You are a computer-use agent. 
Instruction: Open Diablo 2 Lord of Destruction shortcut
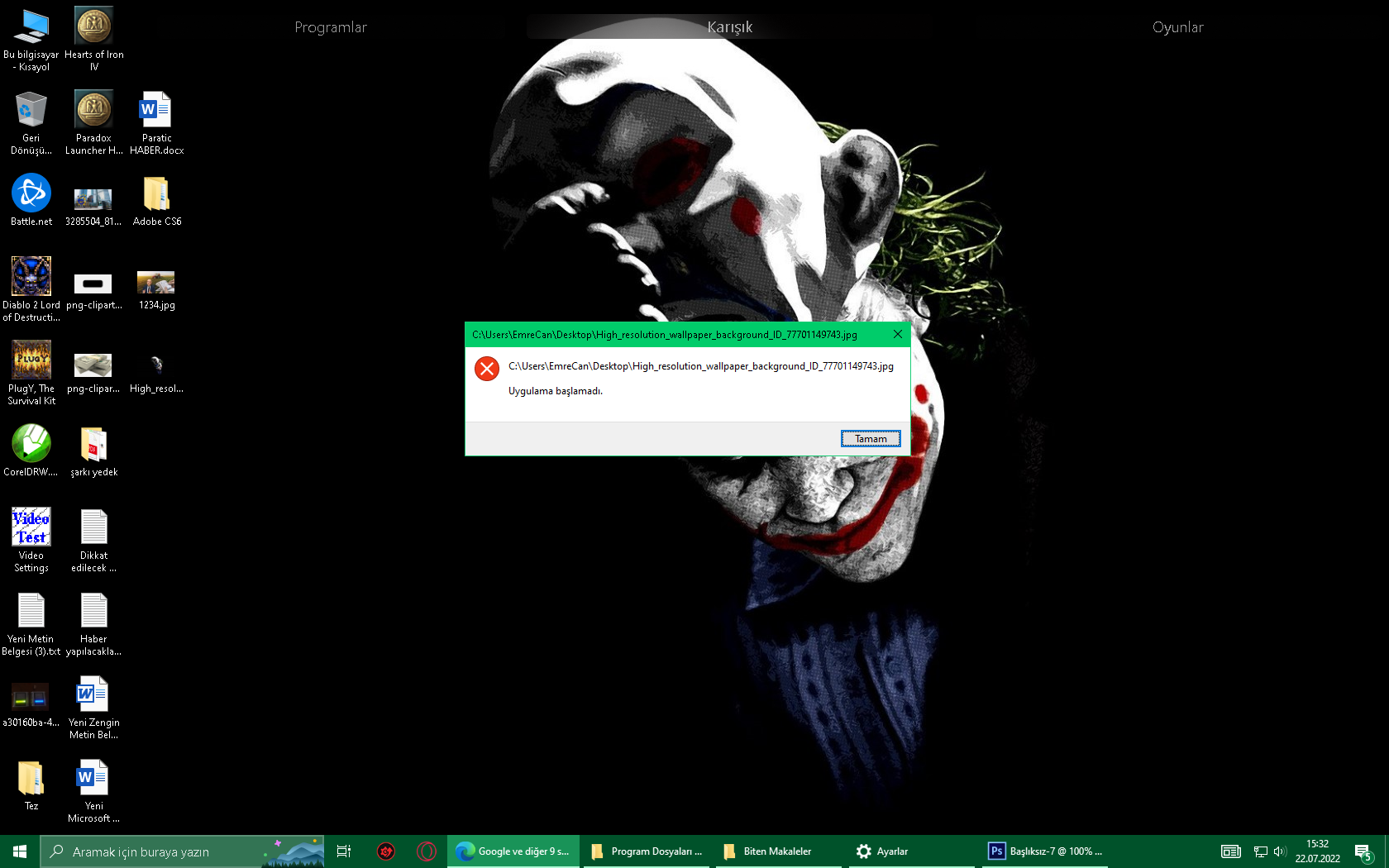coord(31,275)
